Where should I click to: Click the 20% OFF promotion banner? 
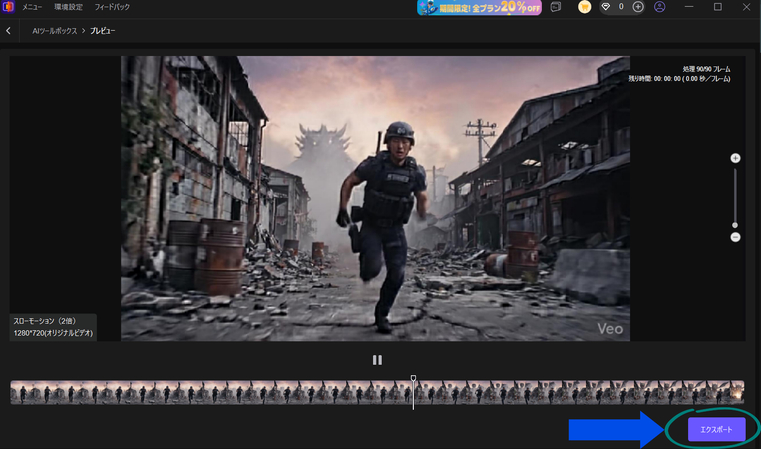pyautogui.click(x=480, y=7)
